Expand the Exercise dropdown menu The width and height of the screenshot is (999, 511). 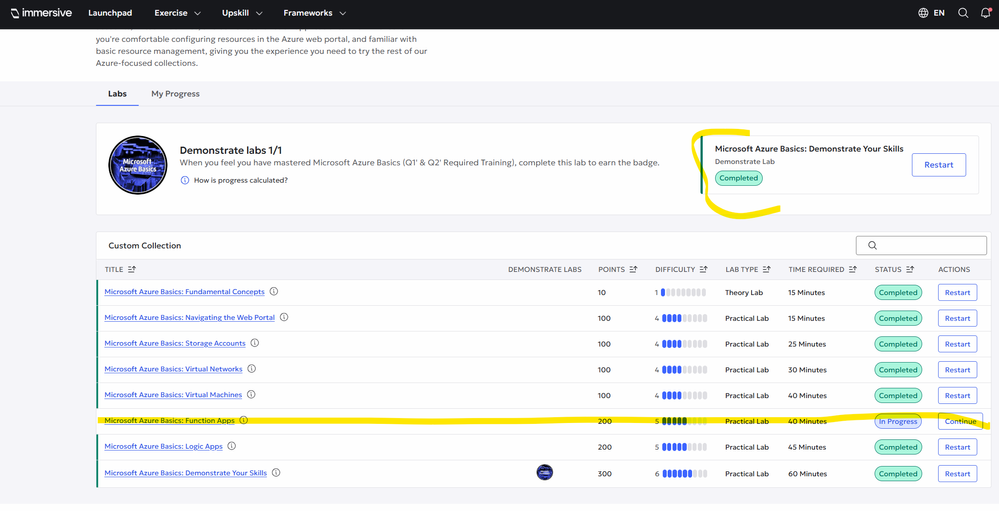[177, 13]
